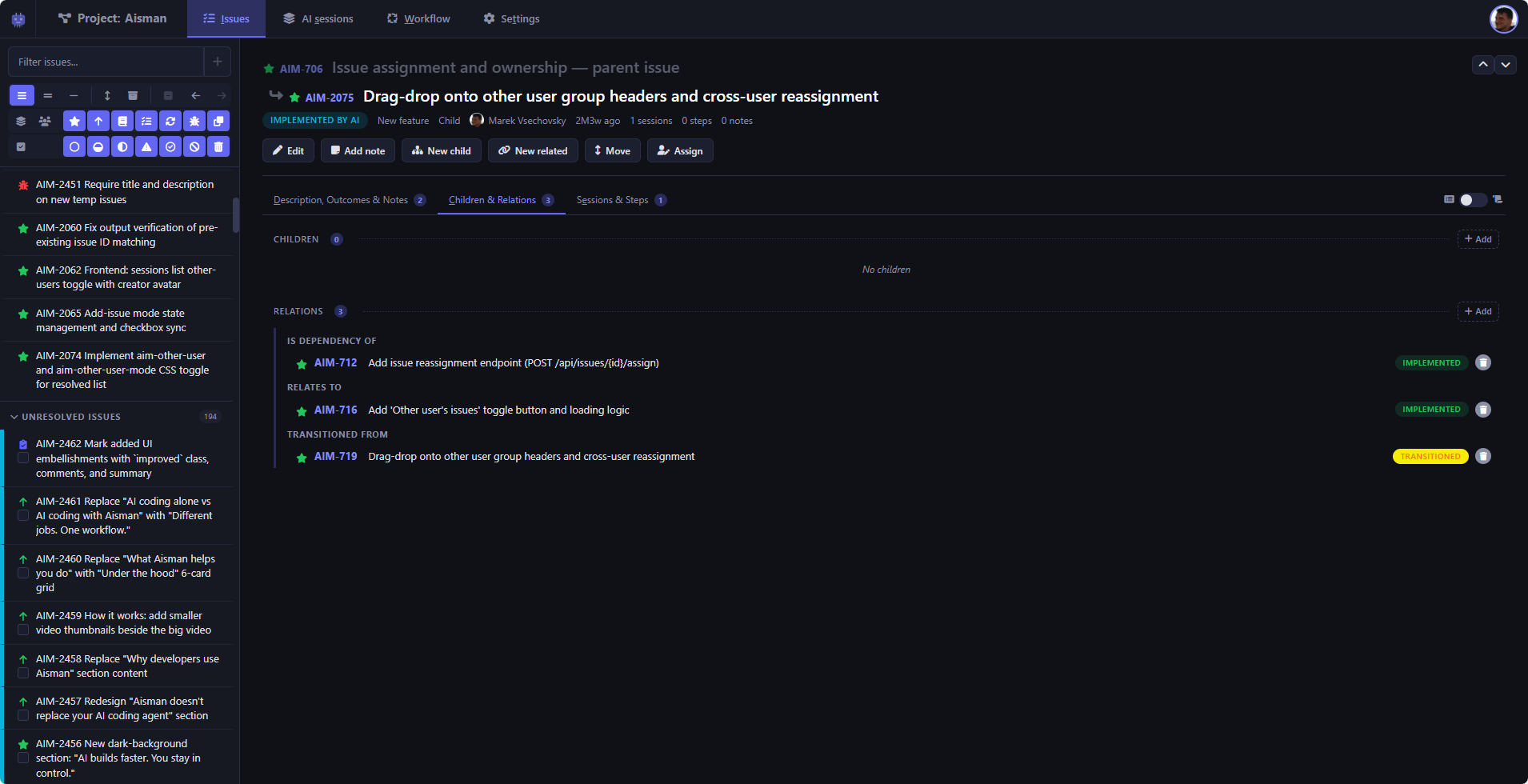Go to next issue with down chevron

1506,65
